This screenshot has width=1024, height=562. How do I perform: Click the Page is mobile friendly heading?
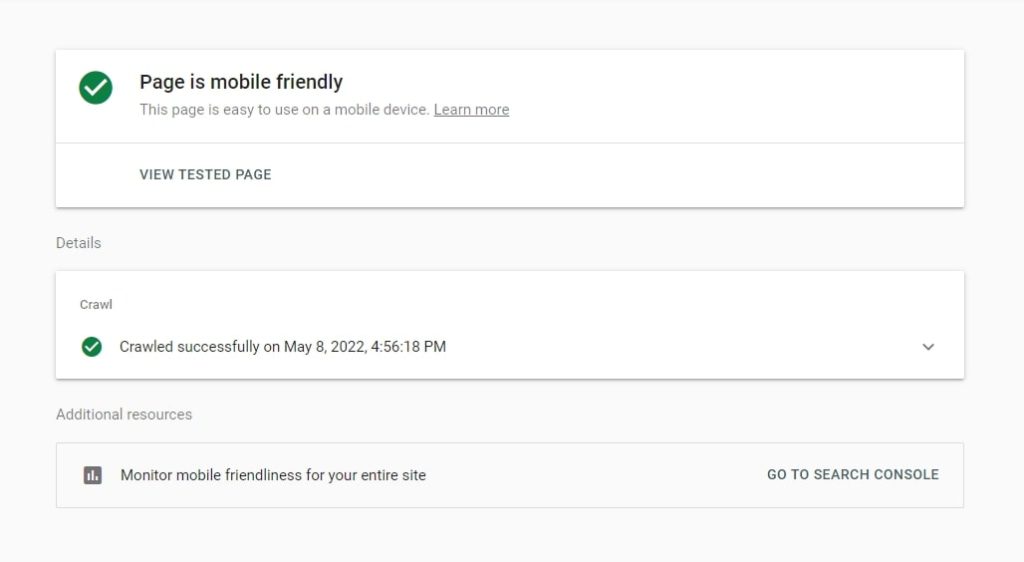click(241, 82)
